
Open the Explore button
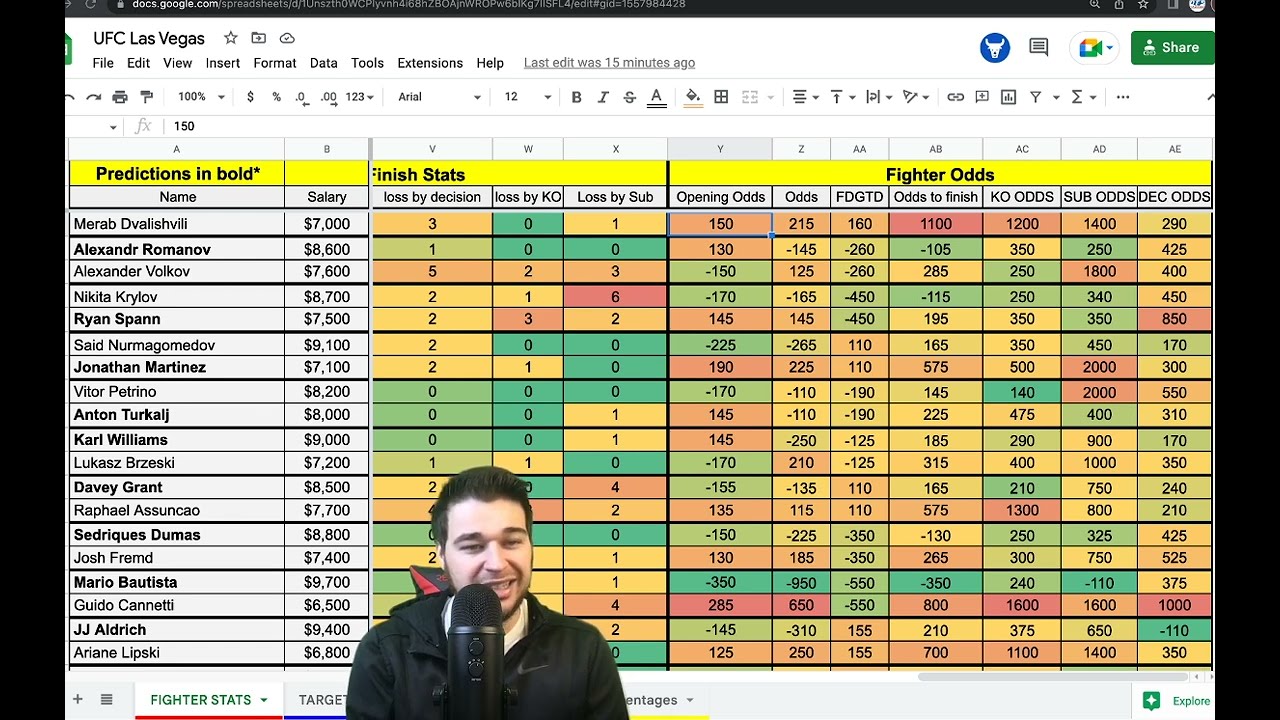tap(1177, 701)
